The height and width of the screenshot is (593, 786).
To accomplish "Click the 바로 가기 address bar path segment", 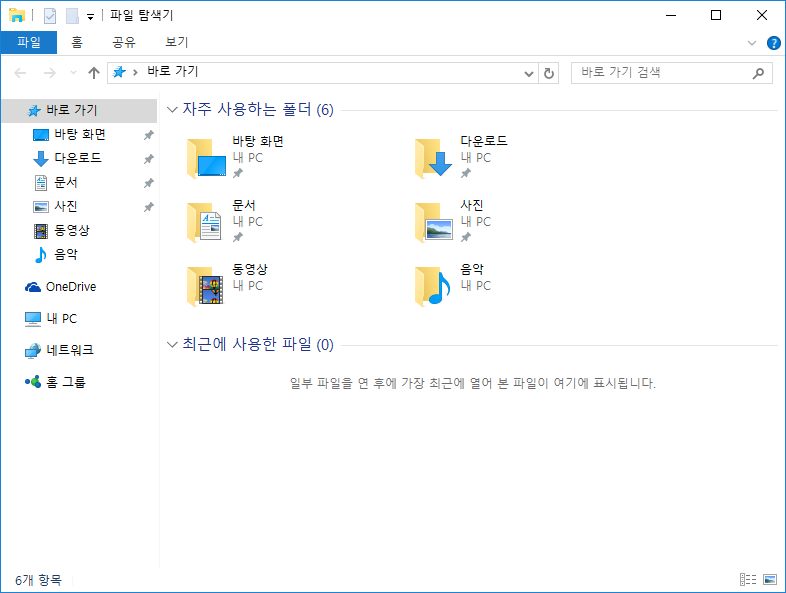I will coord(173,72).
